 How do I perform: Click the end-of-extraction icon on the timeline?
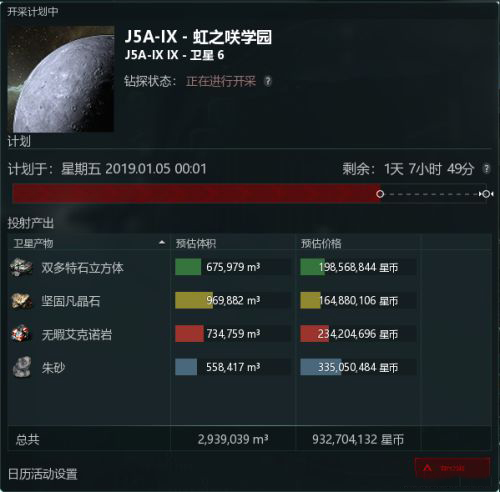[x=486, y=194]
